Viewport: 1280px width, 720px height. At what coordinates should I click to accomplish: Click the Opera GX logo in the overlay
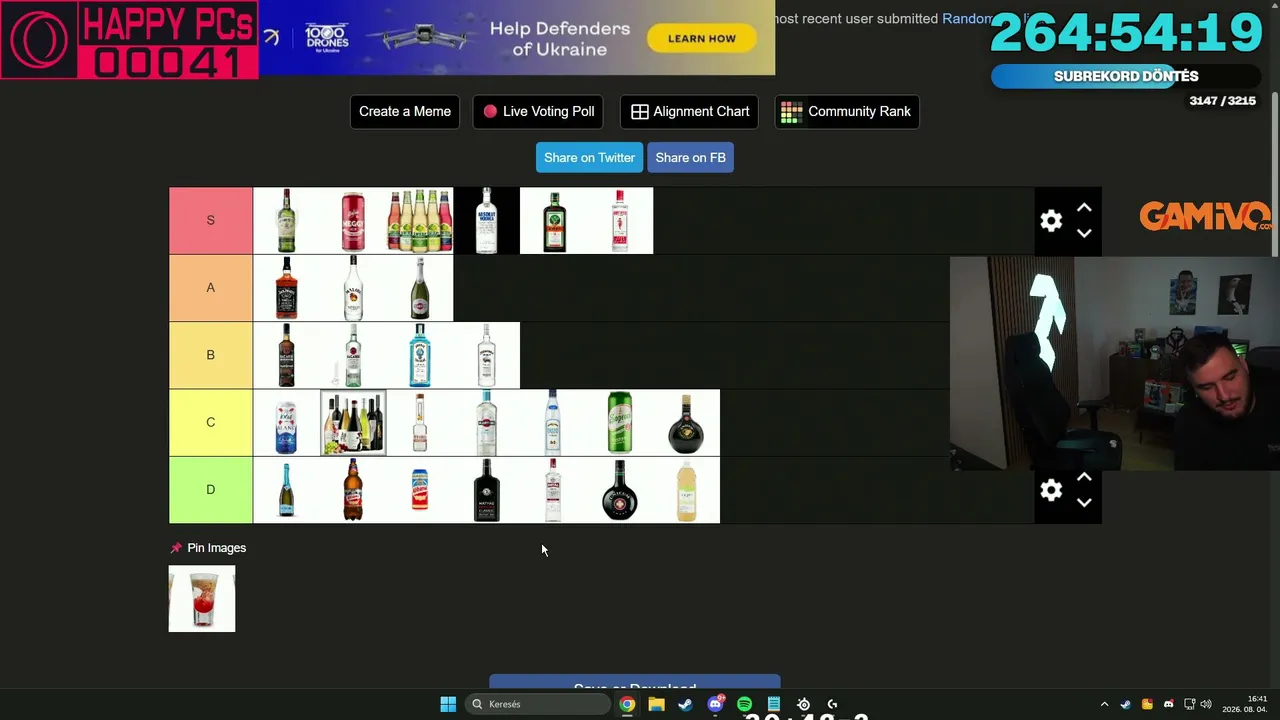pyautogui.click(x=39, y=40)
